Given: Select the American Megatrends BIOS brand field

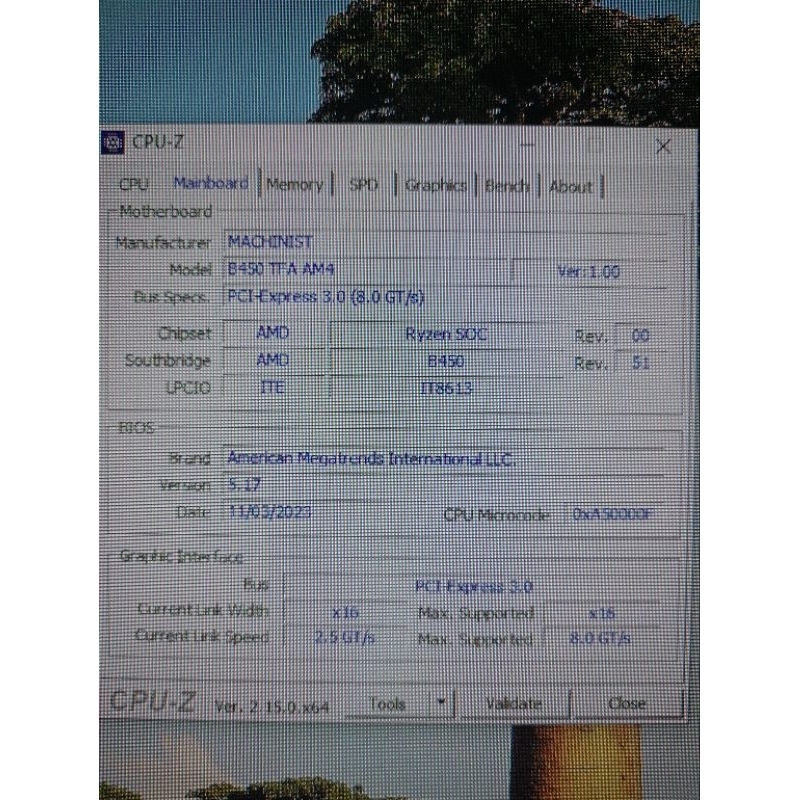Looking at the screenshot, I should pyautogui.click(x=444, y=459).
